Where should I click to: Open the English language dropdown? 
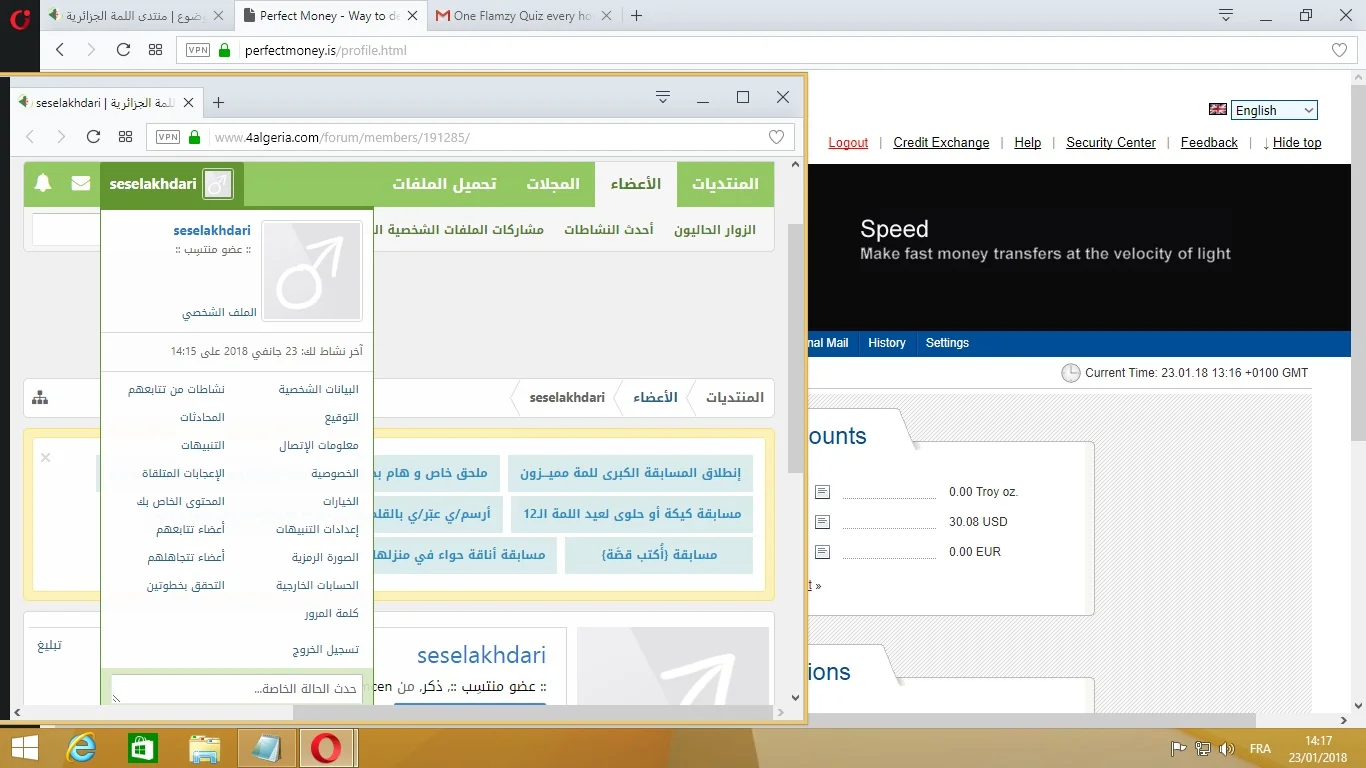click(1273, 110)
